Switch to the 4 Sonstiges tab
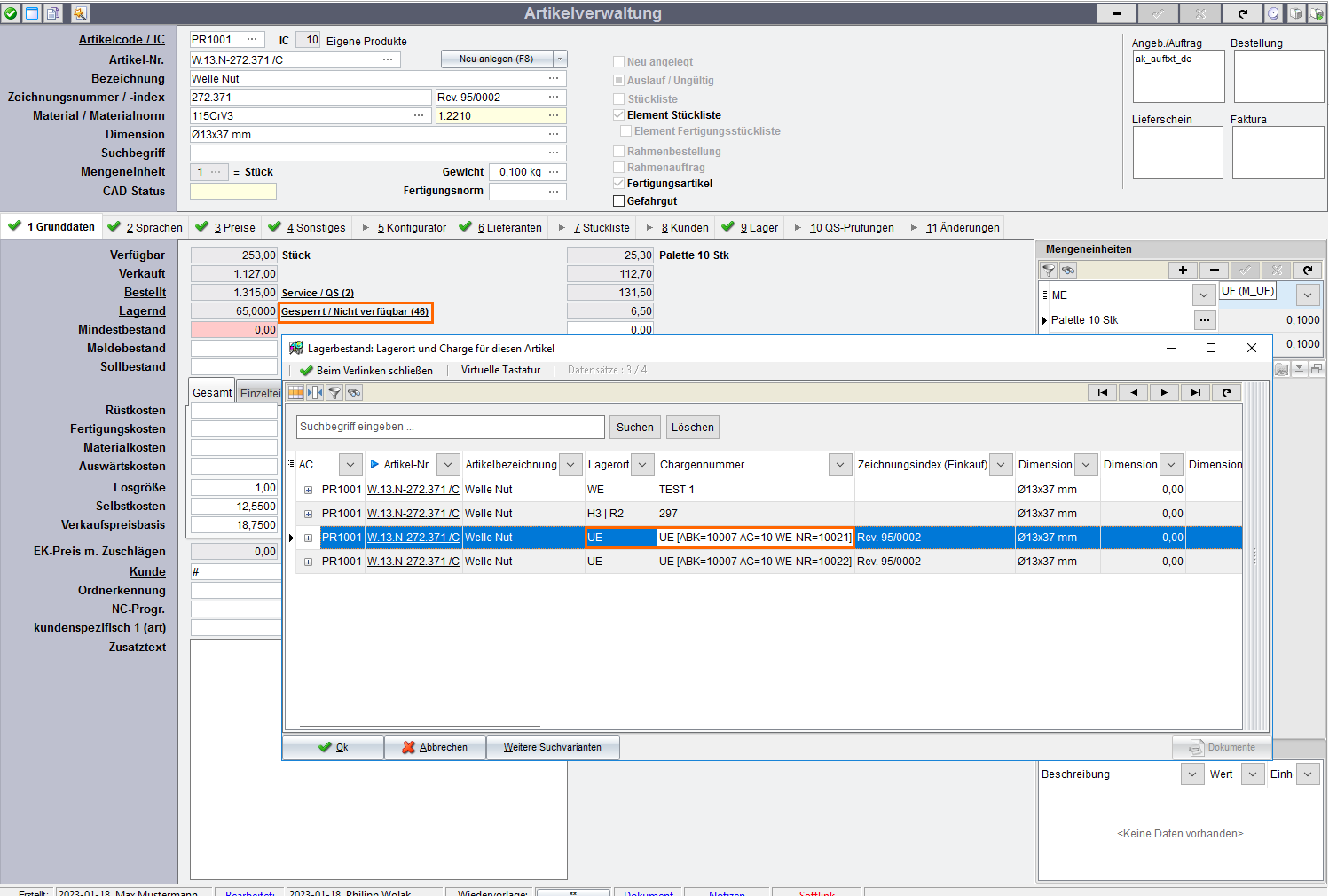This screenshot has height=896, width=1329. click(x=307, y=227)
